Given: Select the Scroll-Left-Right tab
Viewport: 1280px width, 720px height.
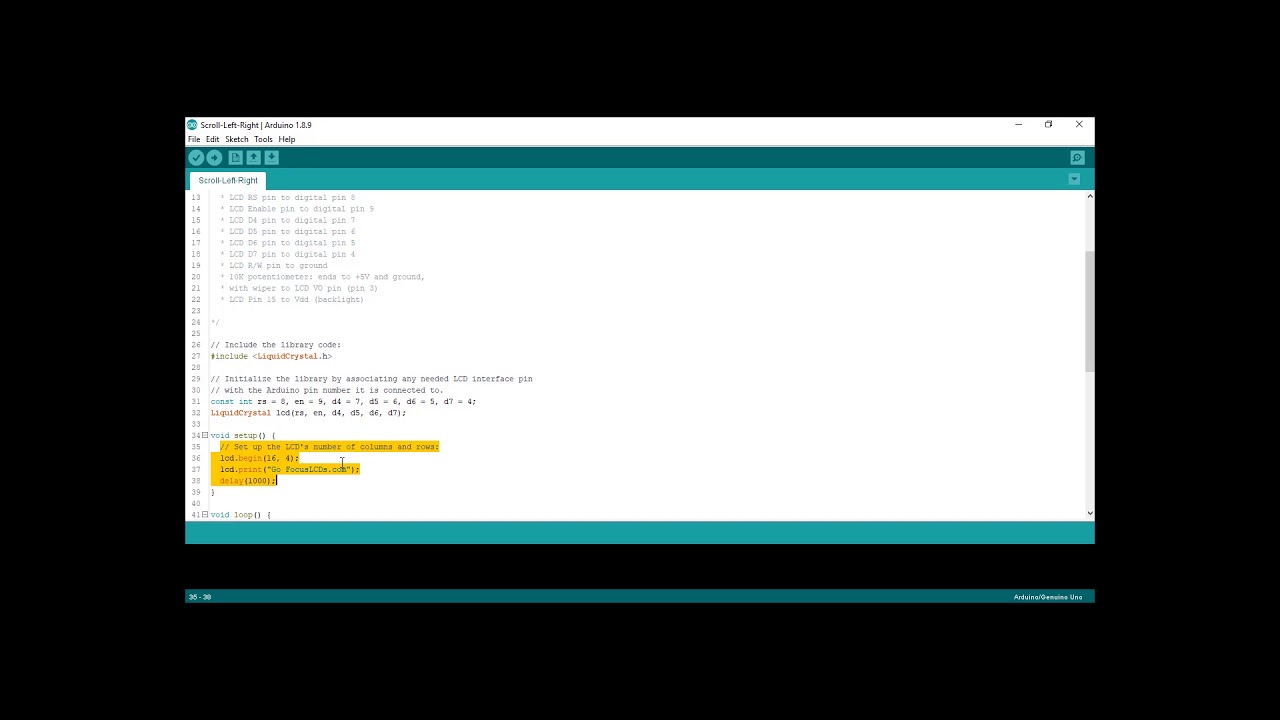Looking at the screenshot, I should click(228, 181).
